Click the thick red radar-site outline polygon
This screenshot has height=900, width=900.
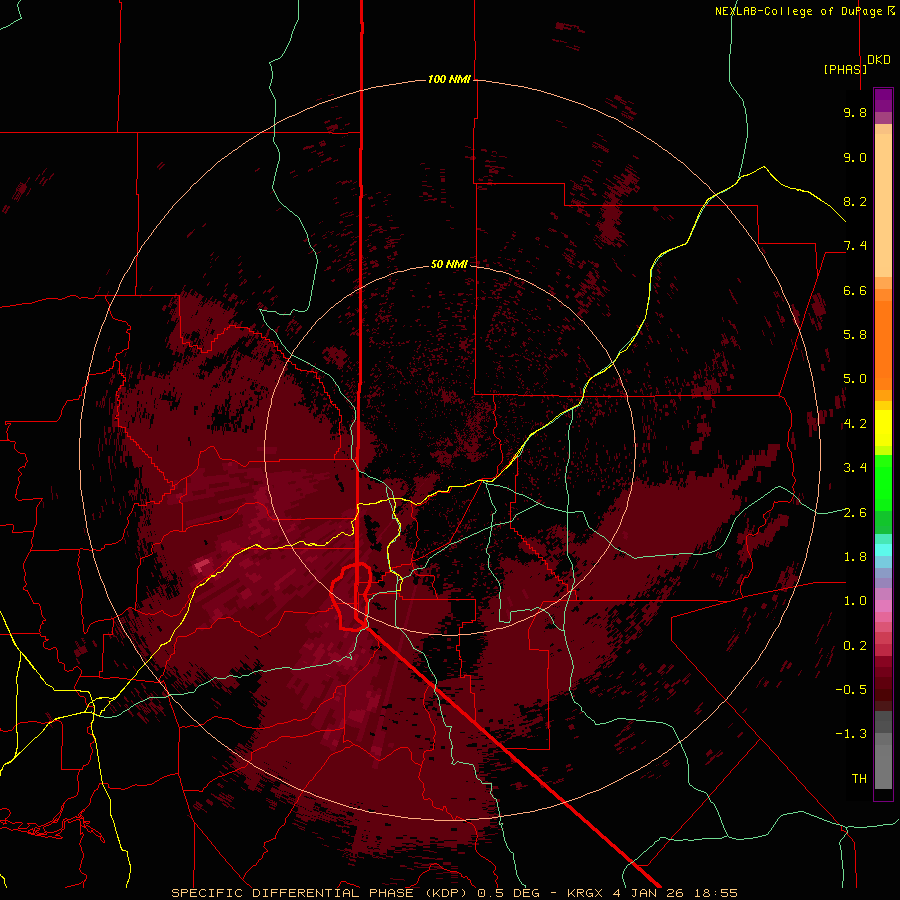[x=351, y=597]
